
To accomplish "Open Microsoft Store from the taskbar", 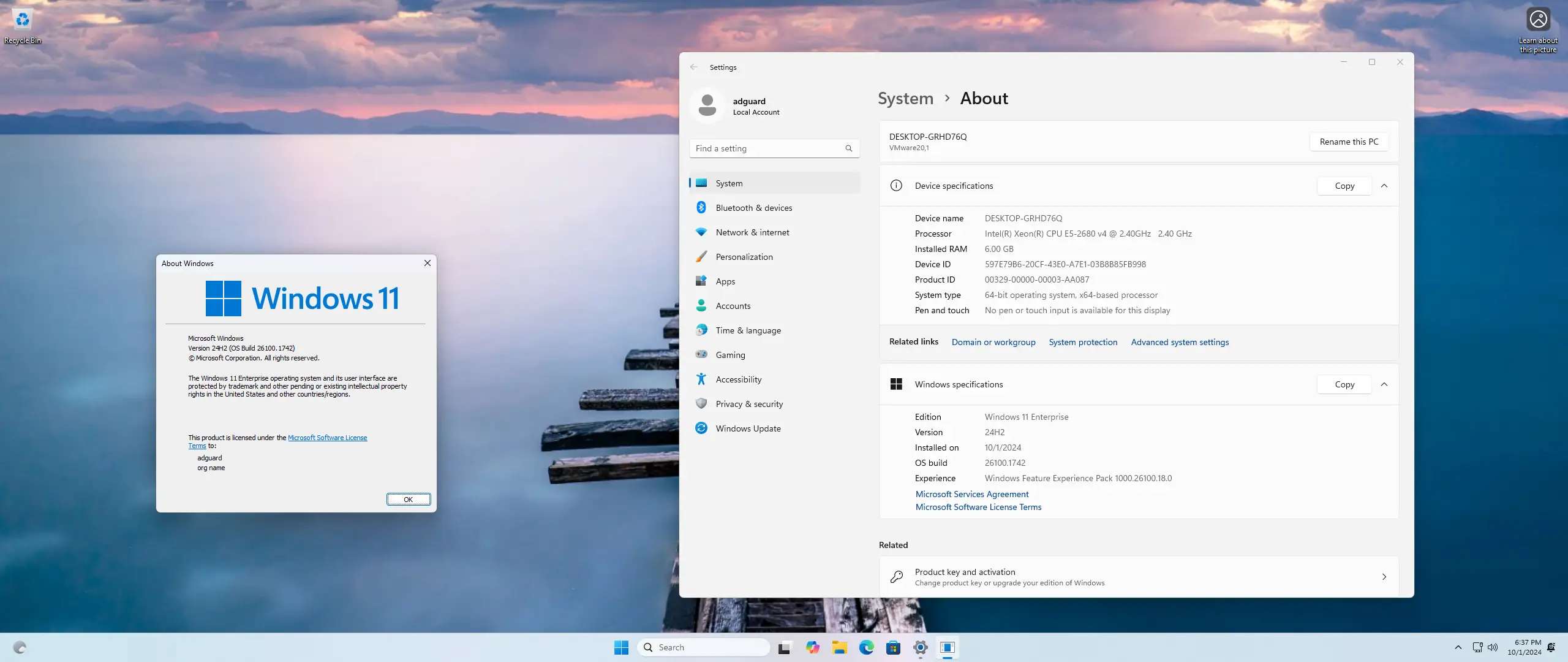I will point(893,647).
